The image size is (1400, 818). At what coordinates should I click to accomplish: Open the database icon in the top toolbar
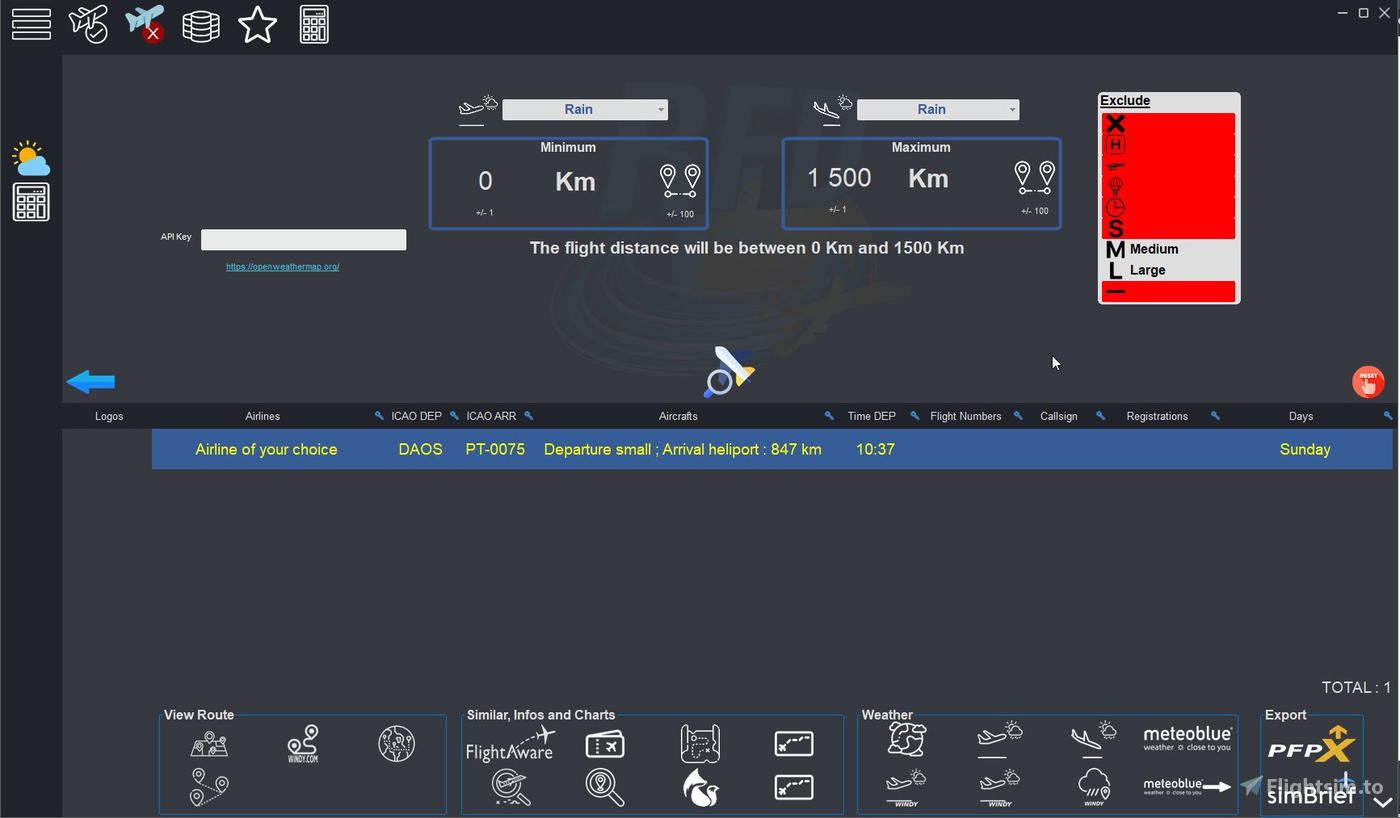201,24
